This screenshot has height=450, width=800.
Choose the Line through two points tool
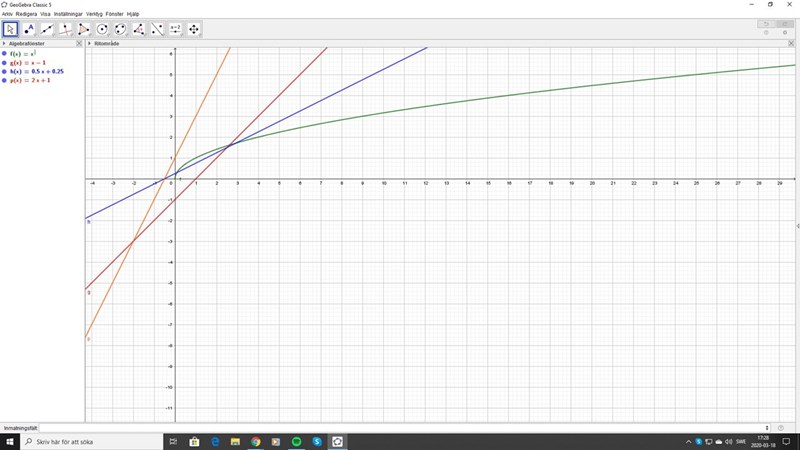point(47,29)
